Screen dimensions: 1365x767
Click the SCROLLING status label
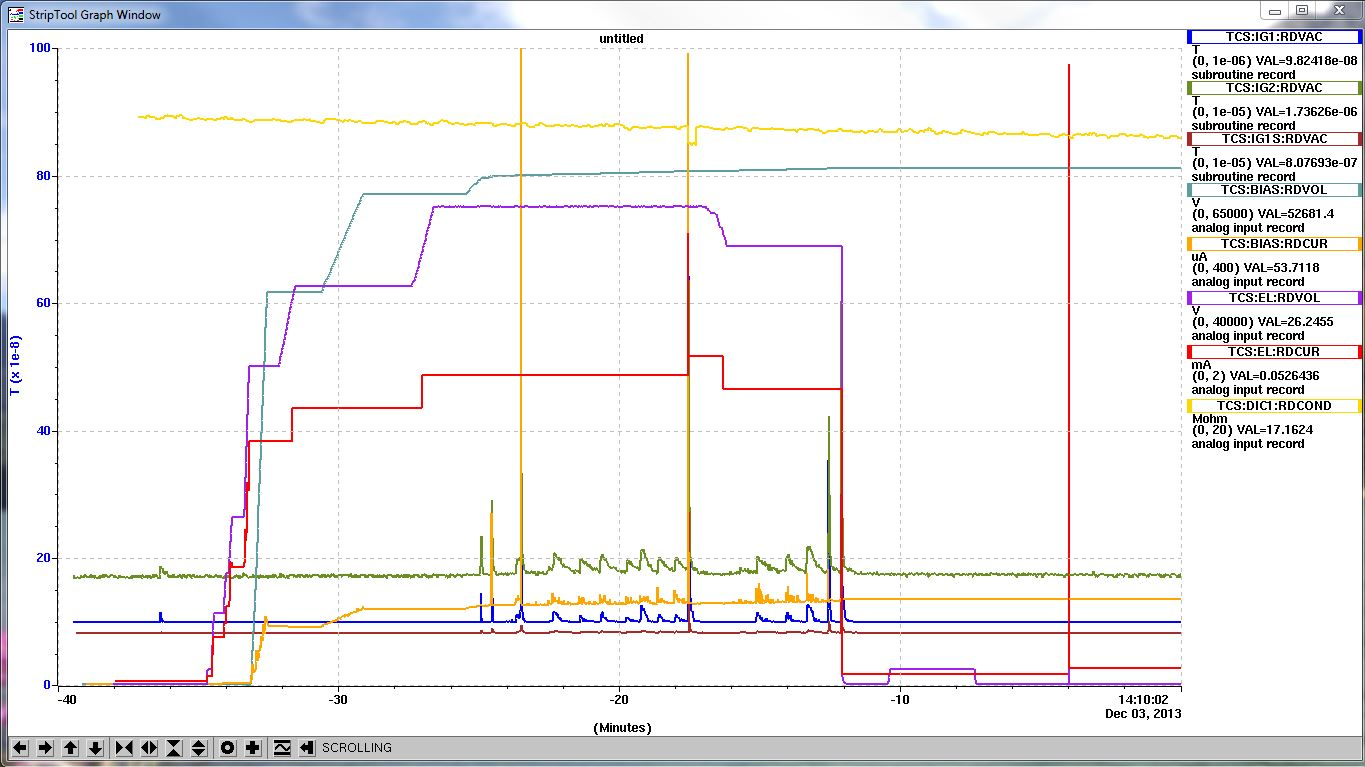pyautogui.click(x=357, y=748)
